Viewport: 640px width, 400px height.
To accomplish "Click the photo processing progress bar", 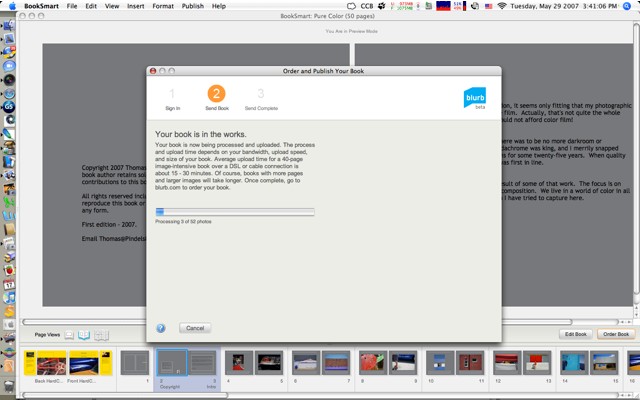I will [235, 212].
